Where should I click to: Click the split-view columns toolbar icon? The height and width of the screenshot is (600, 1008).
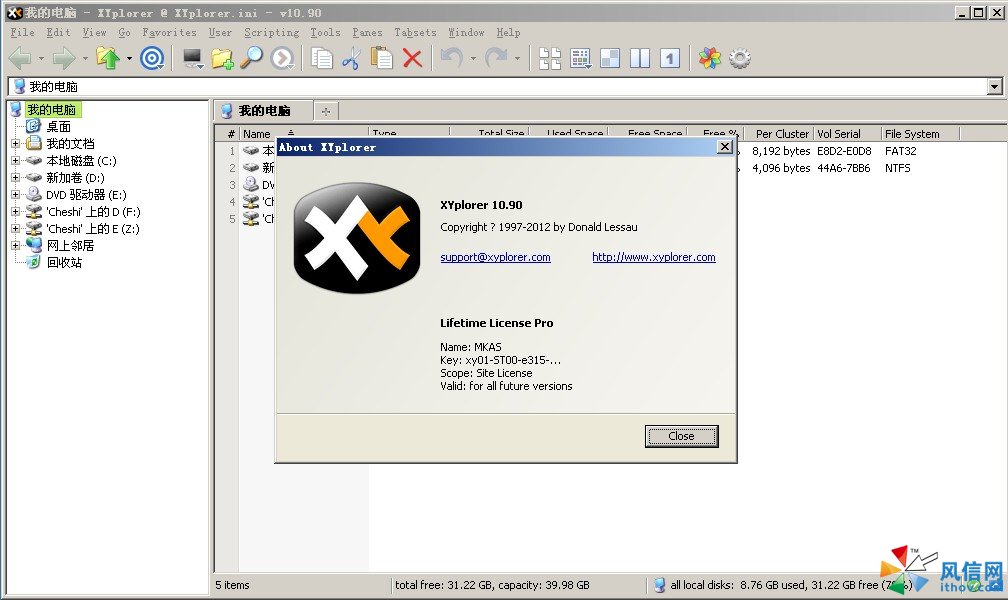click(x=640, y=59)
